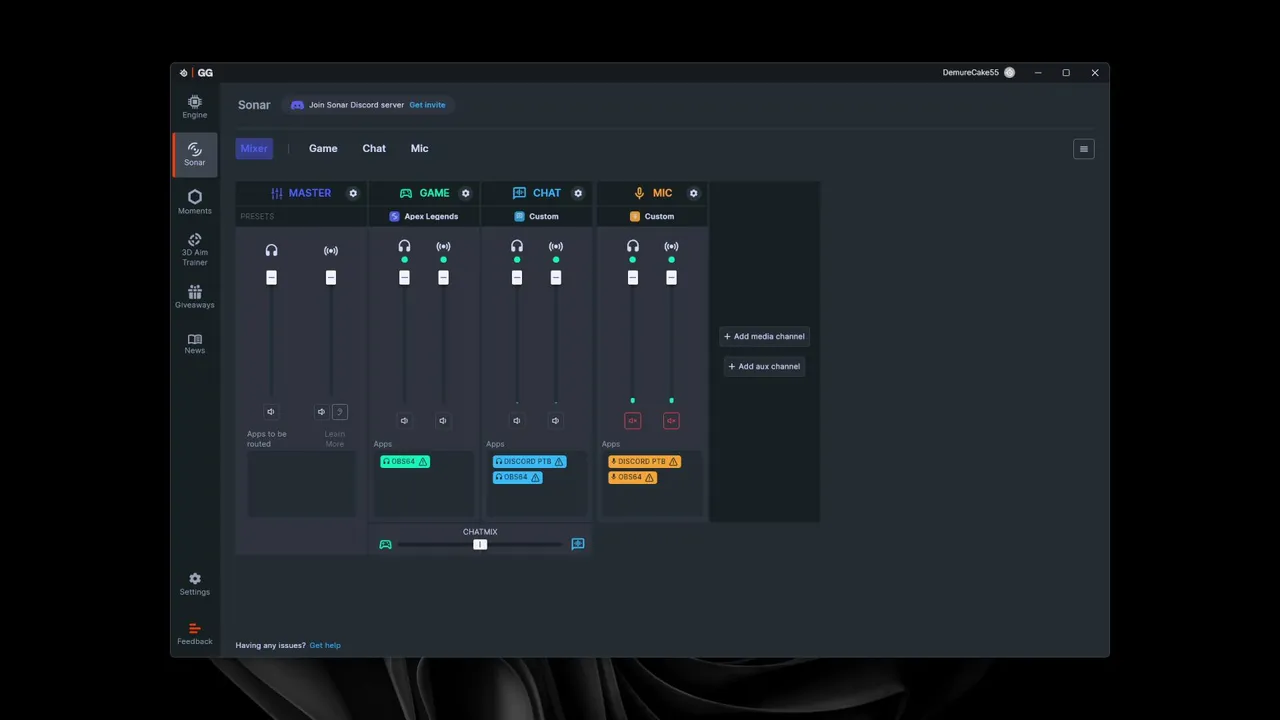Open the Engine section in sidebar
The image size is (1280, 720).
(194, 106)
